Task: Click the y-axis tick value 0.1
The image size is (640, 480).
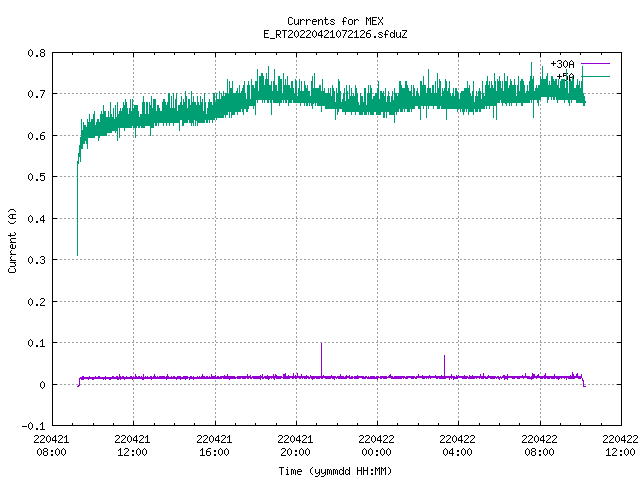Action: click(36, 343)
